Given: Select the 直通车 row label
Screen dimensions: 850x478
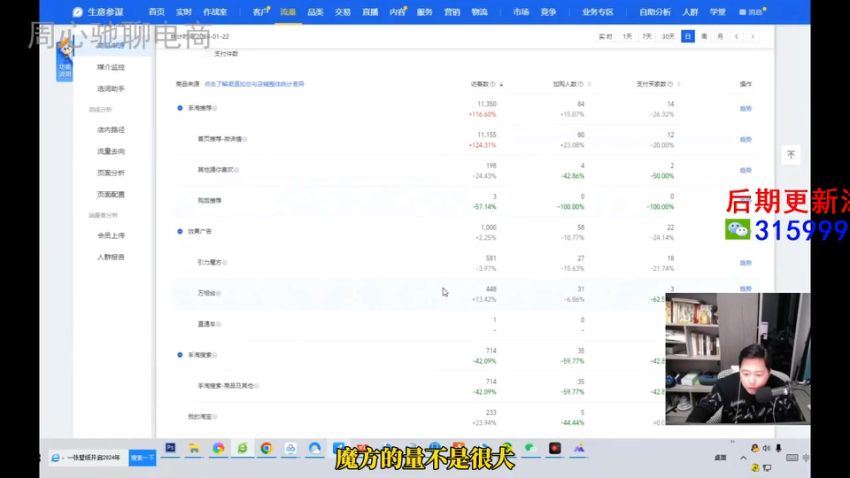Looking at the screenshot, I should click(207, 324).
